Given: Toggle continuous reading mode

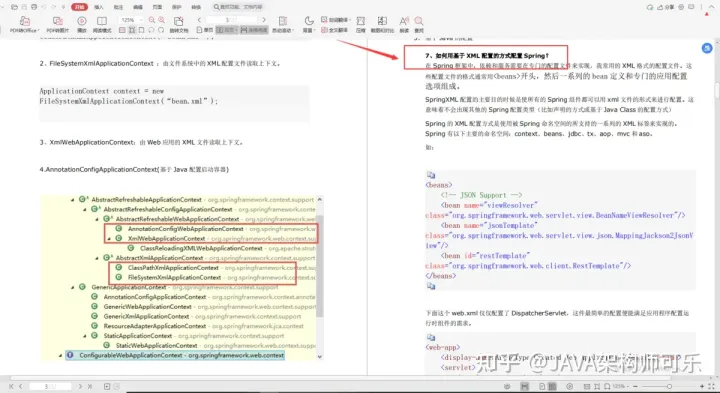Looking at the screenshot, I should 254,30.
